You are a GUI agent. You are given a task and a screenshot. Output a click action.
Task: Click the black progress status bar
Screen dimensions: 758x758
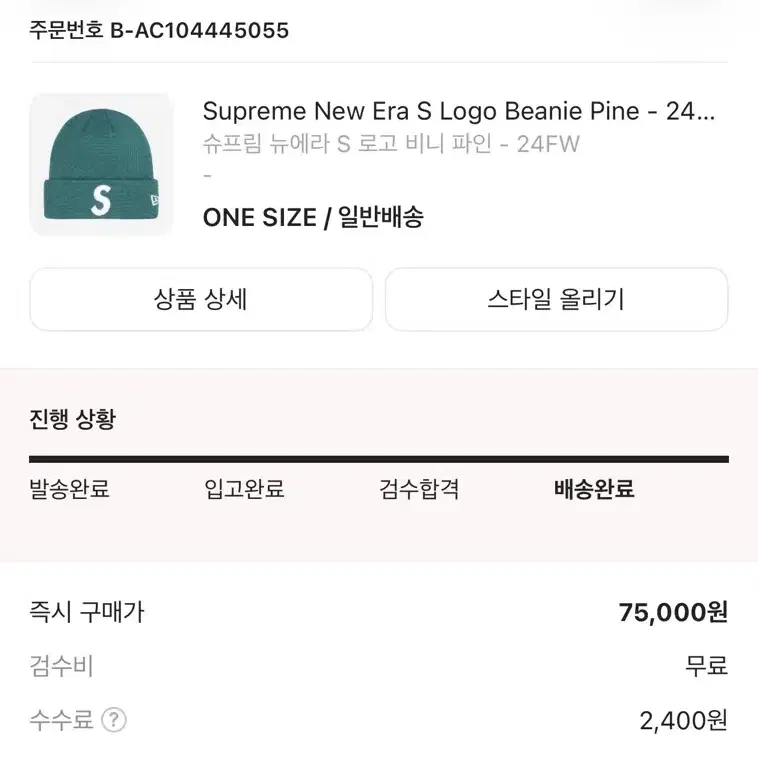(379, 459)
